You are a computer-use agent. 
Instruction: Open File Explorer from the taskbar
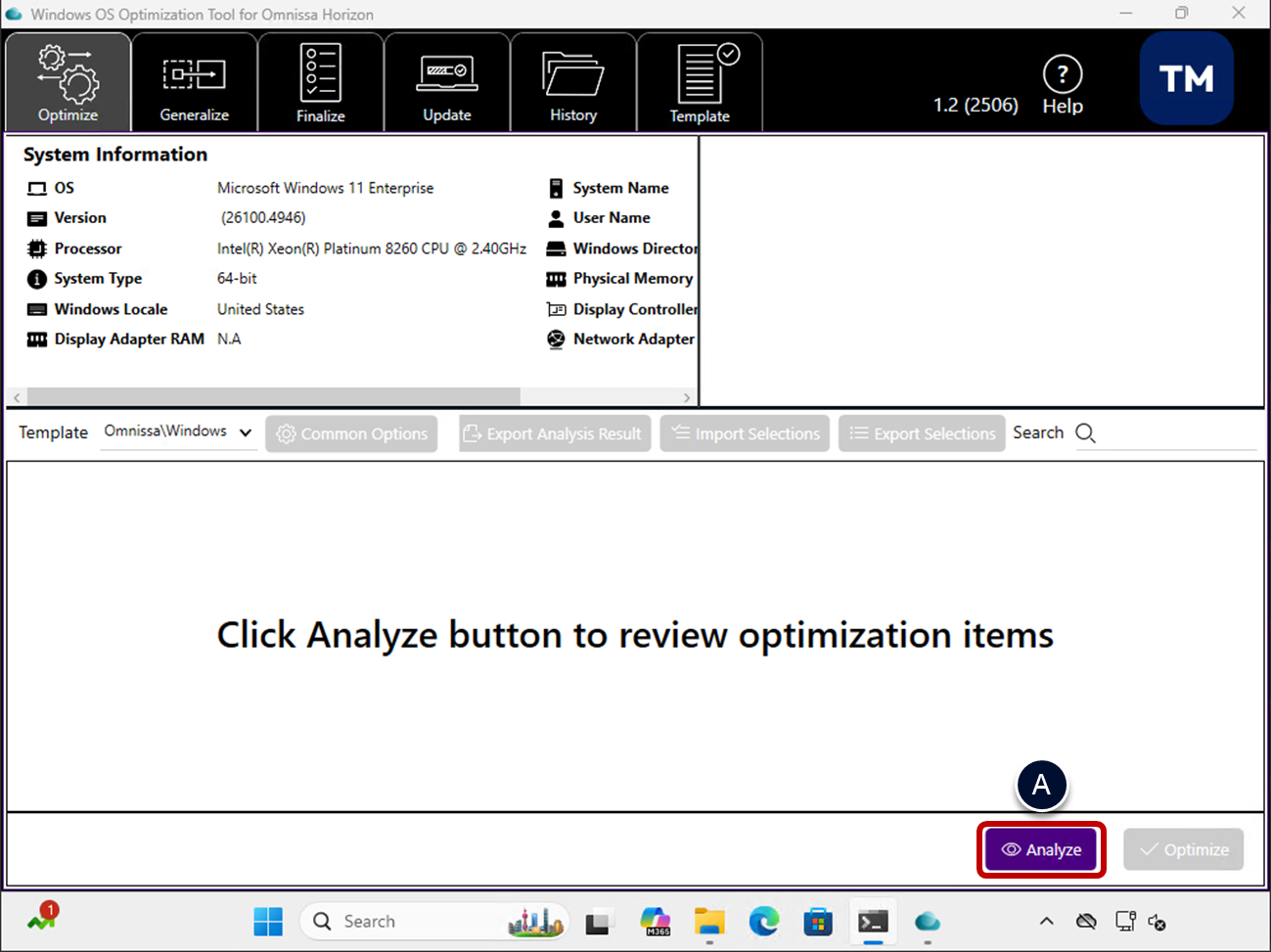pyautogui.click(x=709, y=921)
